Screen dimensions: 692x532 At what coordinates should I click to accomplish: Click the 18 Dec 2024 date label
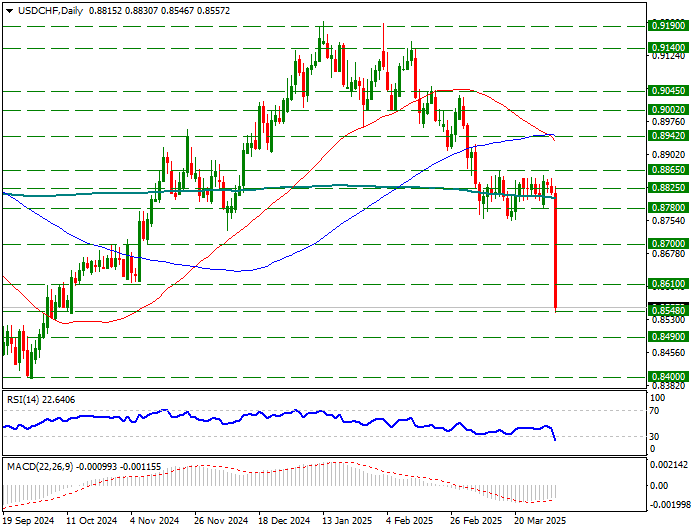(285, 521)
